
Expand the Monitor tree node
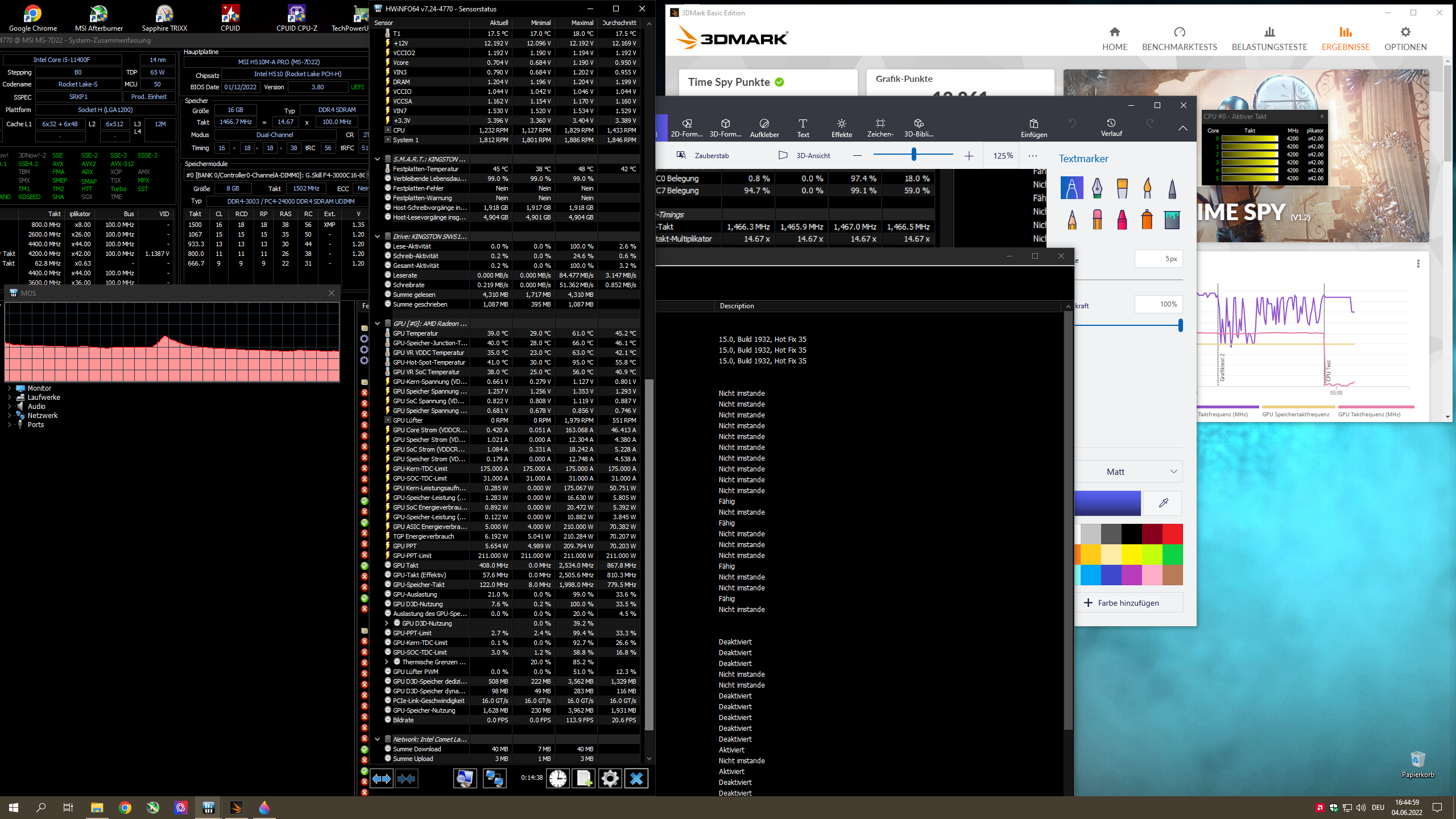click(9, 388)
